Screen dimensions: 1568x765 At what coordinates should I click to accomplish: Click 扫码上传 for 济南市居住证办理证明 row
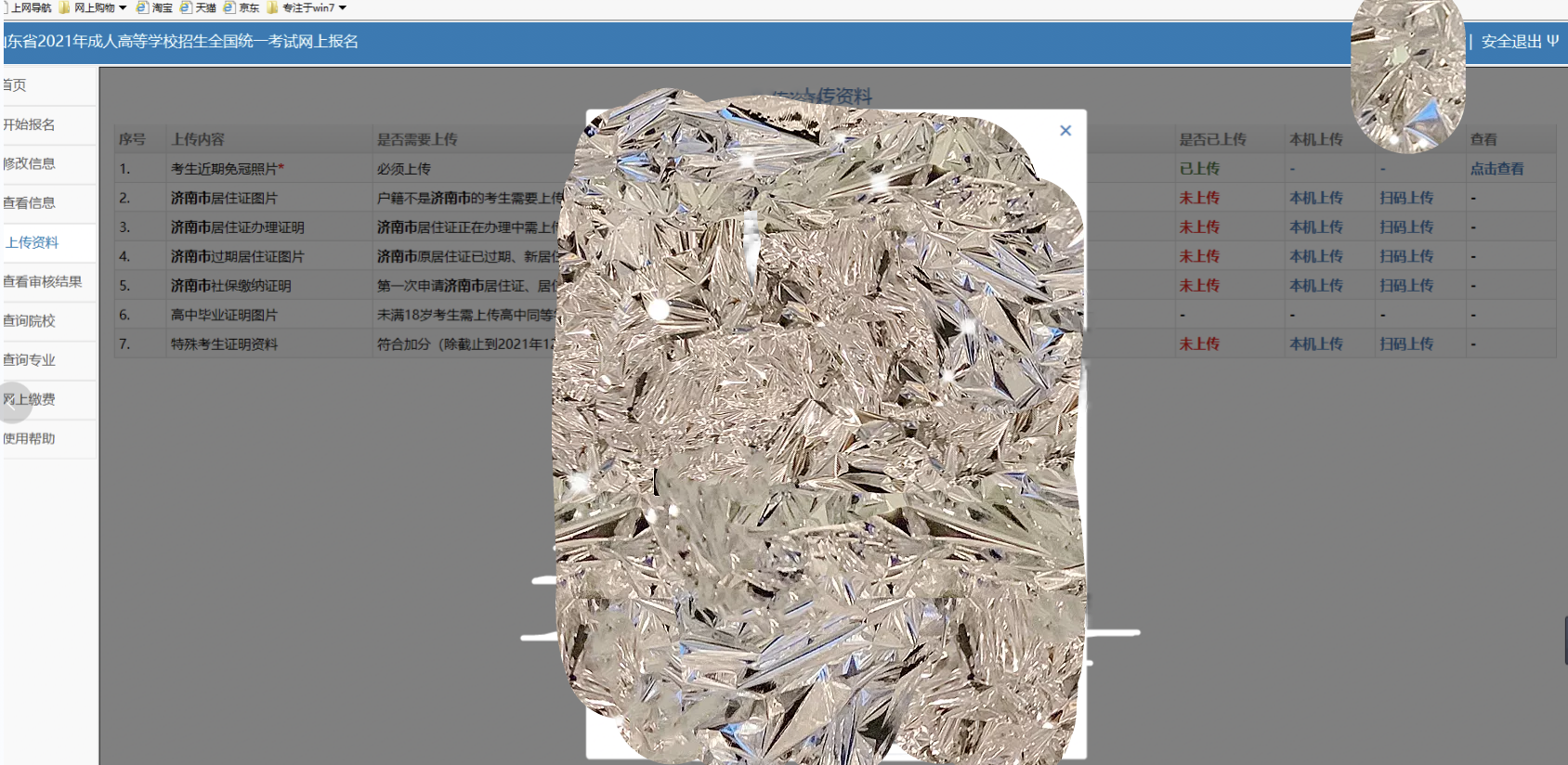coord(1406,227)
